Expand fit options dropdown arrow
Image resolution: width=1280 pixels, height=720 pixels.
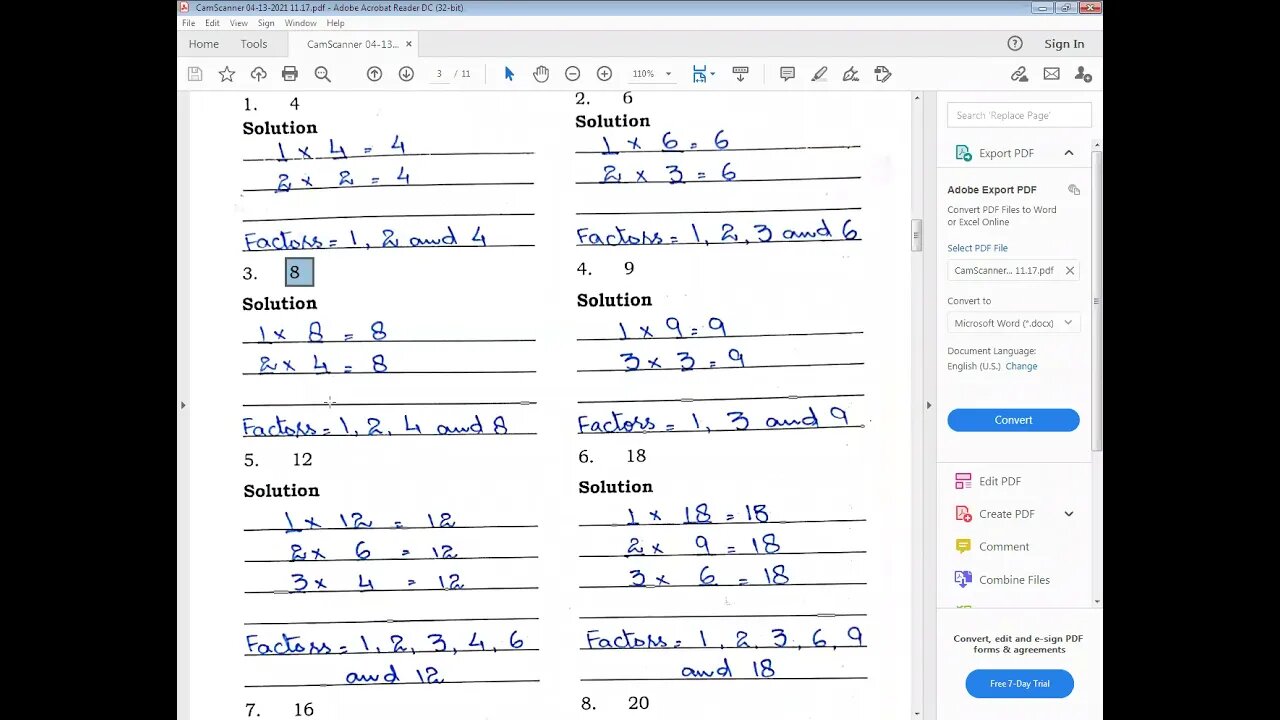click(x=712, y=74)
